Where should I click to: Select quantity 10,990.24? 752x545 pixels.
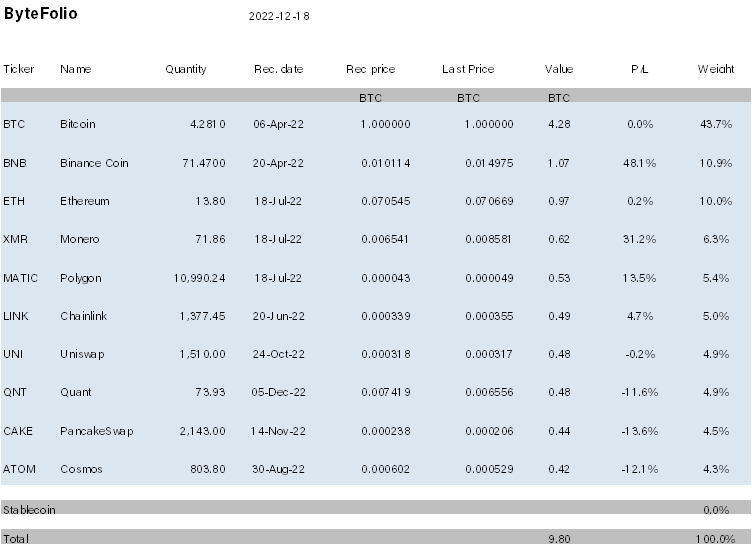[x=200, y=278]
